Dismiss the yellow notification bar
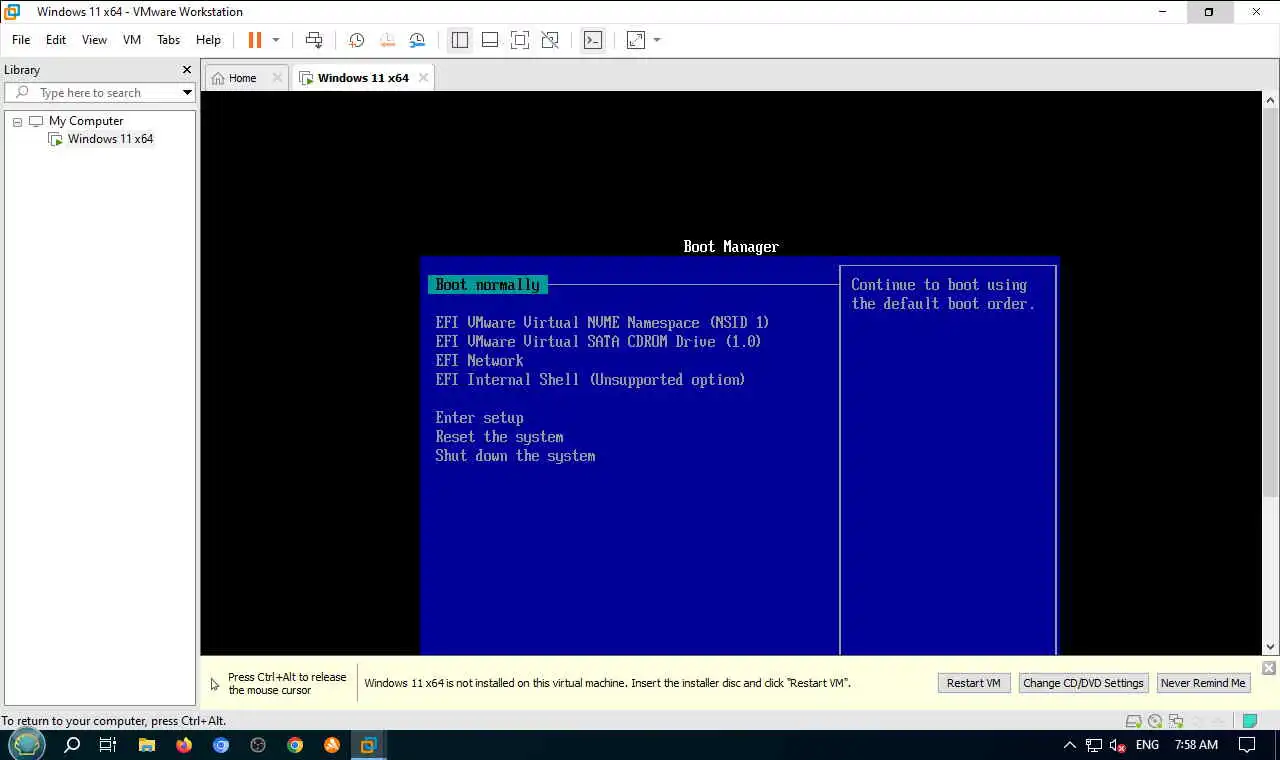The image size is (1280, 760). click(1268, 668)
